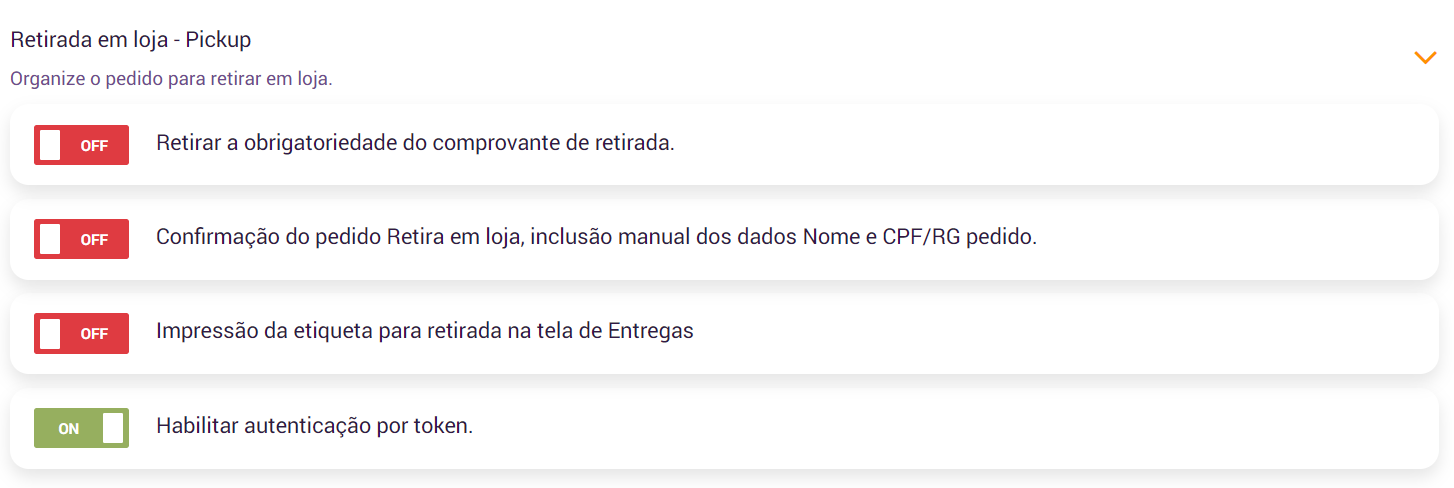
Task: Select the 'Confirmação do pedido Retira em loja' text
Action: pyautogui.click(x=596, y=237)
